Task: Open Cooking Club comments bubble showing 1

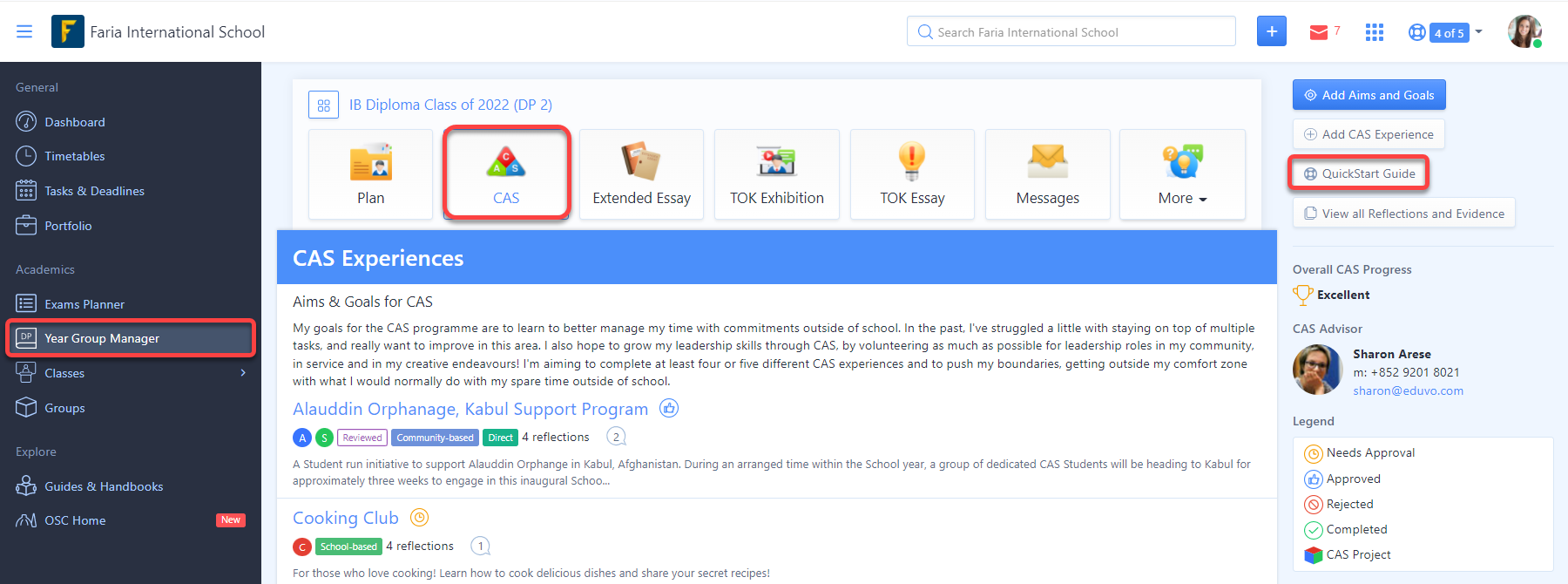Action: (x=480, y=546)
